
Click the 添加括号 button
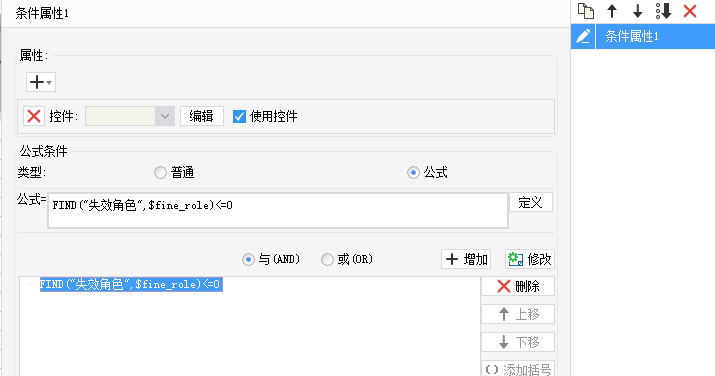[x=518, y=369]
